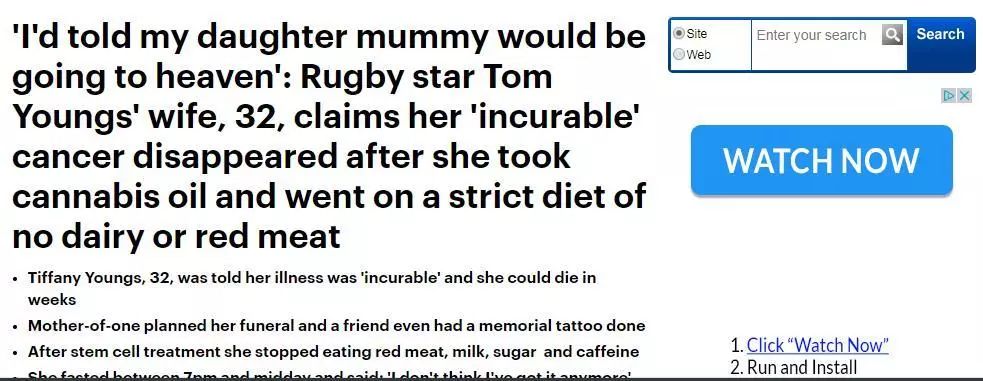Select the Web radio button
983x381 pixels.
(678, 55)
